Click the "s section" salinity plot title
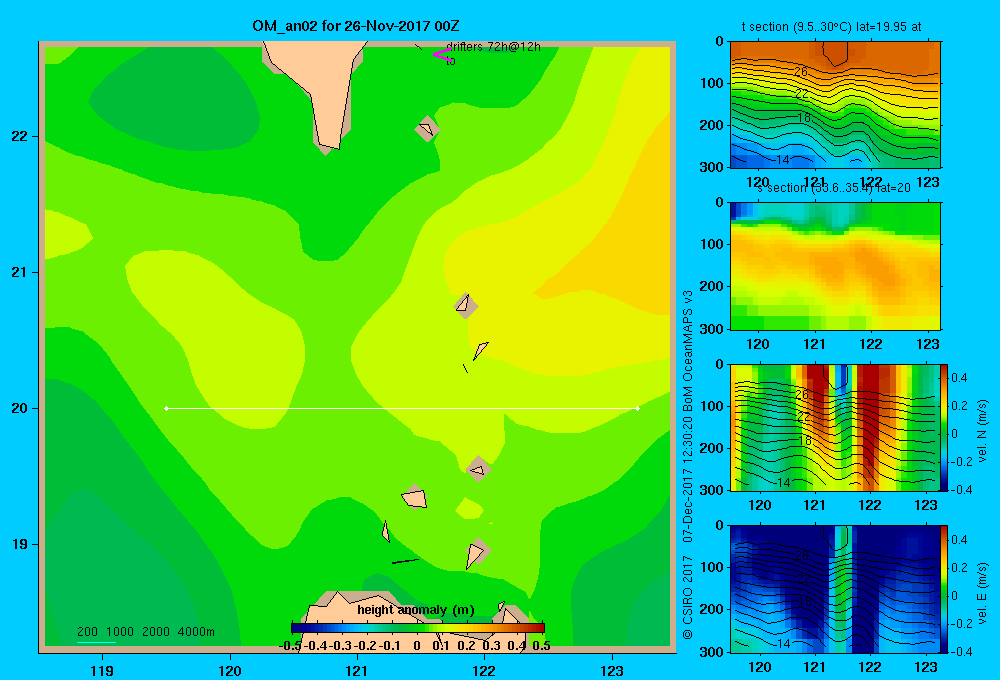The height and width of the screenshot is (680, 1000). (833, 188)
